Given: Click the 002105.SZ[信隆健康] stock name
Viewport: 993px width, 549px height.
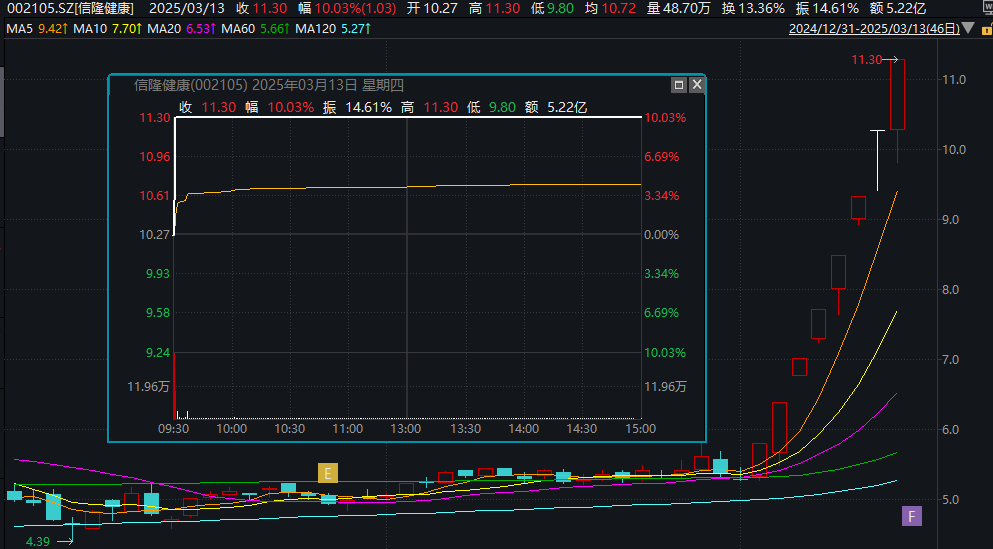Looking at the screenshot, I should [x=69, y=8].
